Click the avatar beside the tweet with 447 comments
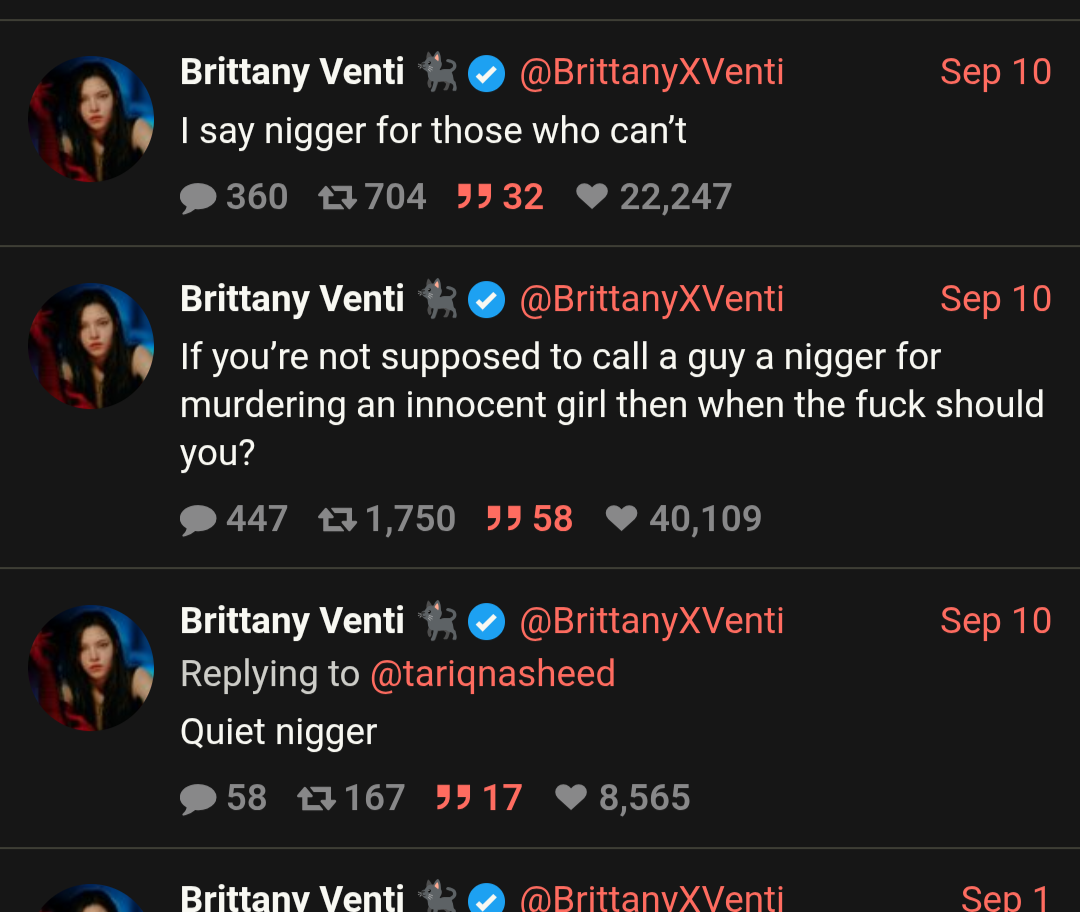This screenshot has width=1080, height=912. coord(91,346)
